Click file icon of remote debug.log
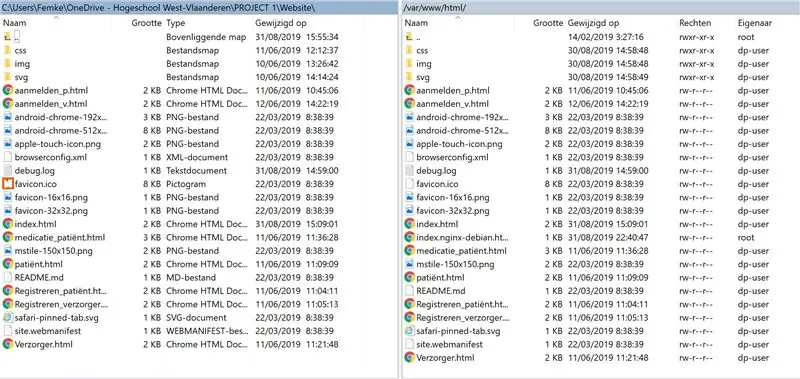The image size is (800, 379). pos(409,170)
